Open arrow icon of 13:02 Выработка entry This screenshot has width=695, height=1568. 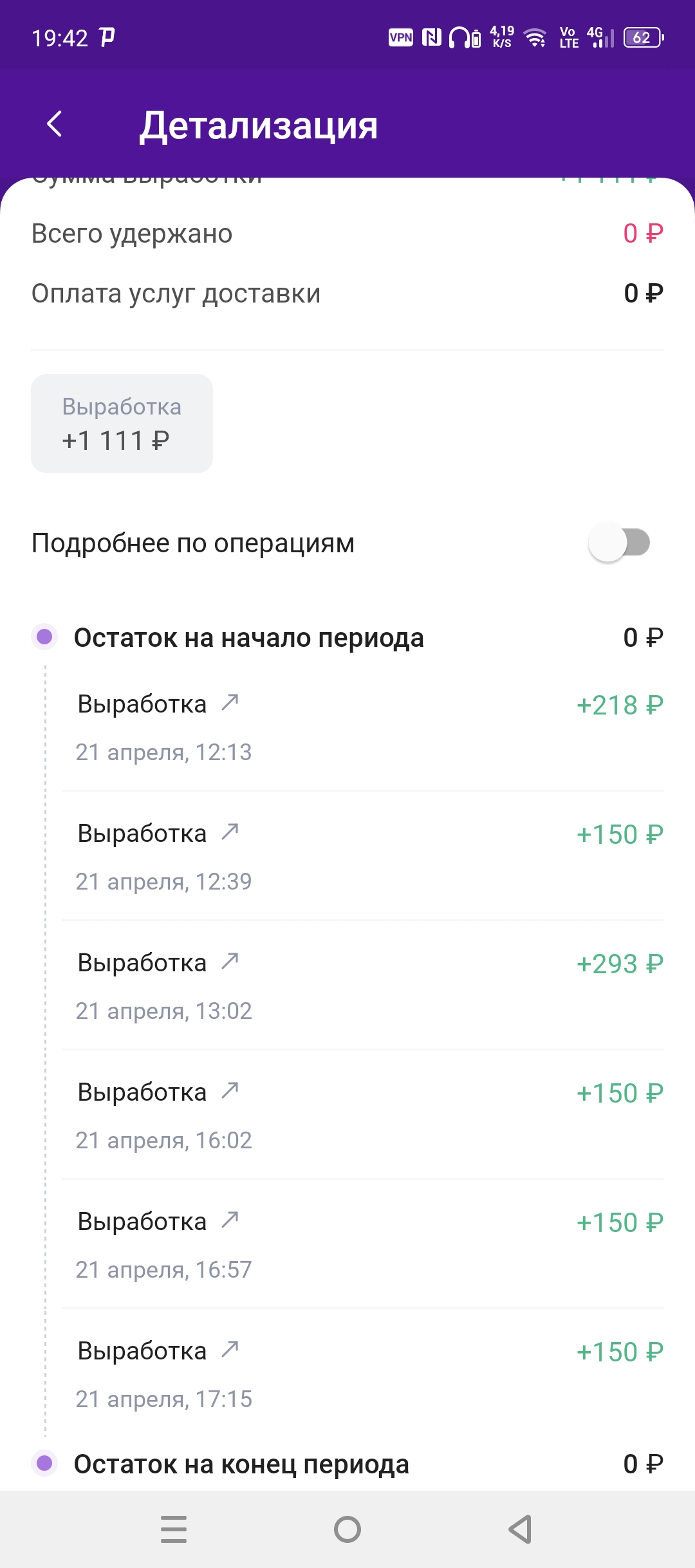230,961
